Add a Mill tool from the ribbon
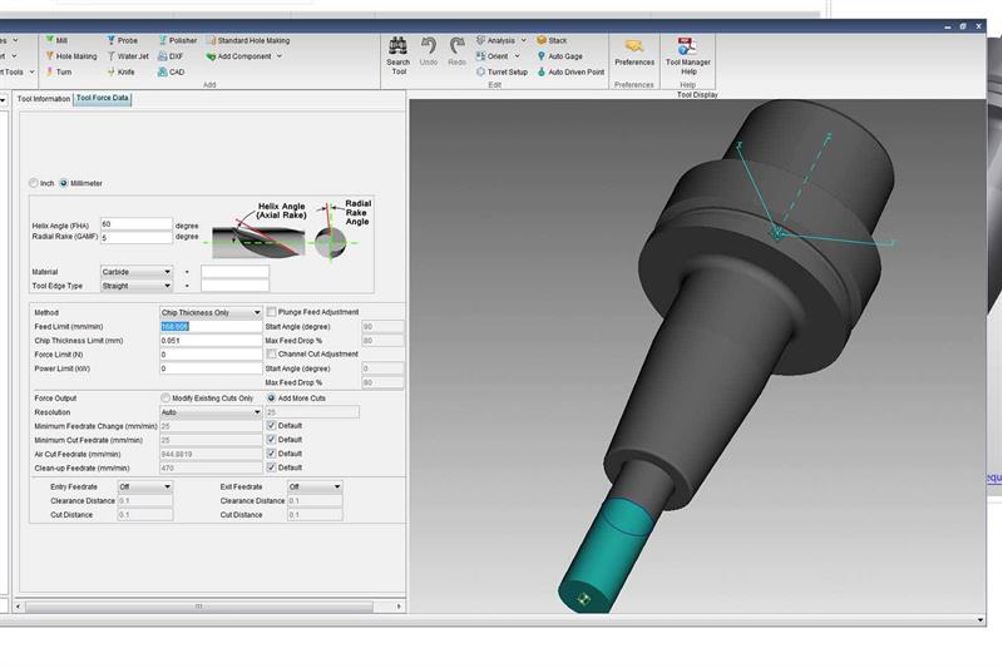 [x=56, y=40]
